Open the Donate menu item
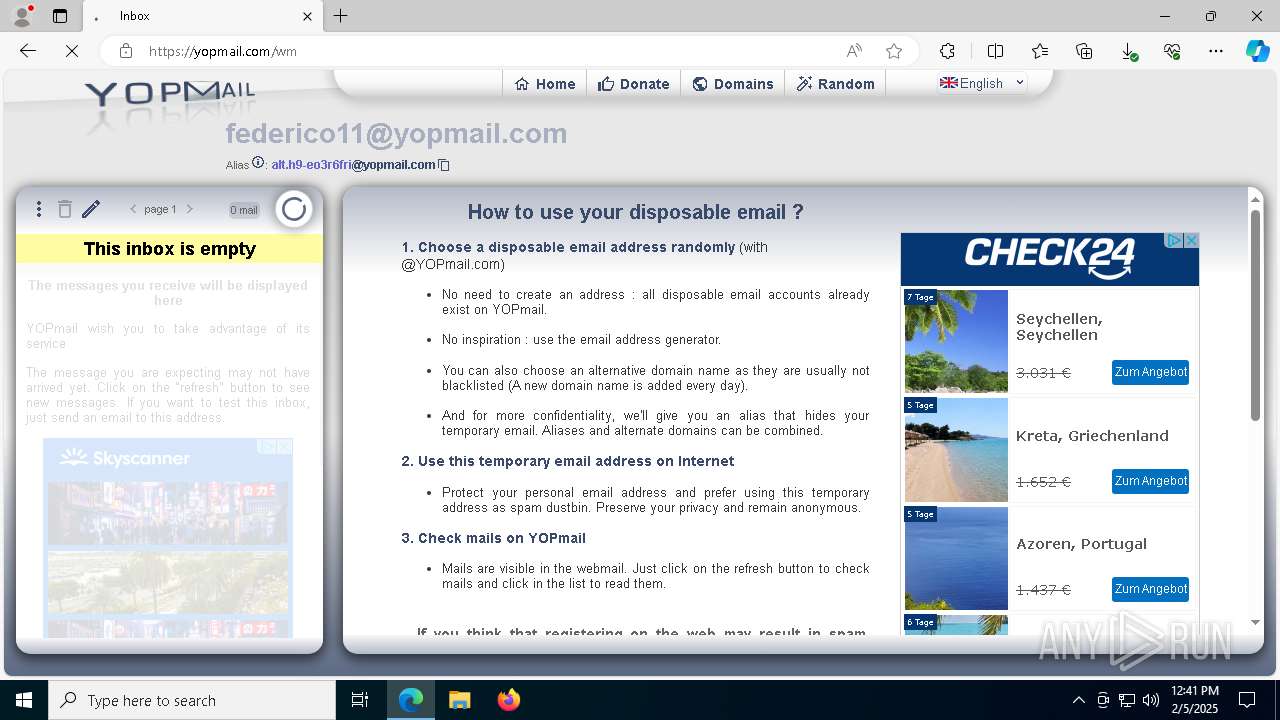This screenshot has width=1280, height=720. (x=634, y=84)
